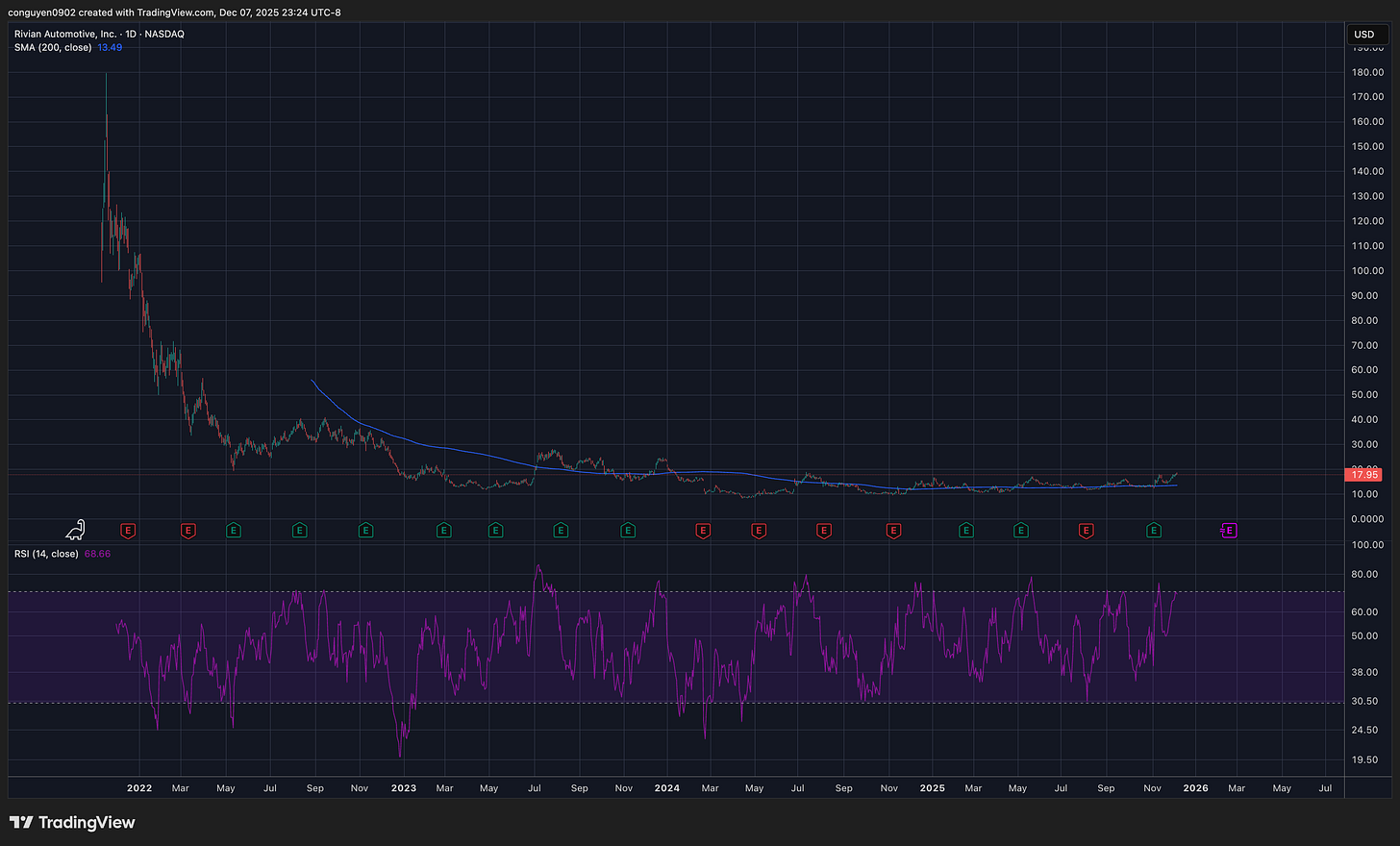Open the green earnings marker near May 2022
The height and width of the screenshot is (846, 1400).
coord(233,530)
